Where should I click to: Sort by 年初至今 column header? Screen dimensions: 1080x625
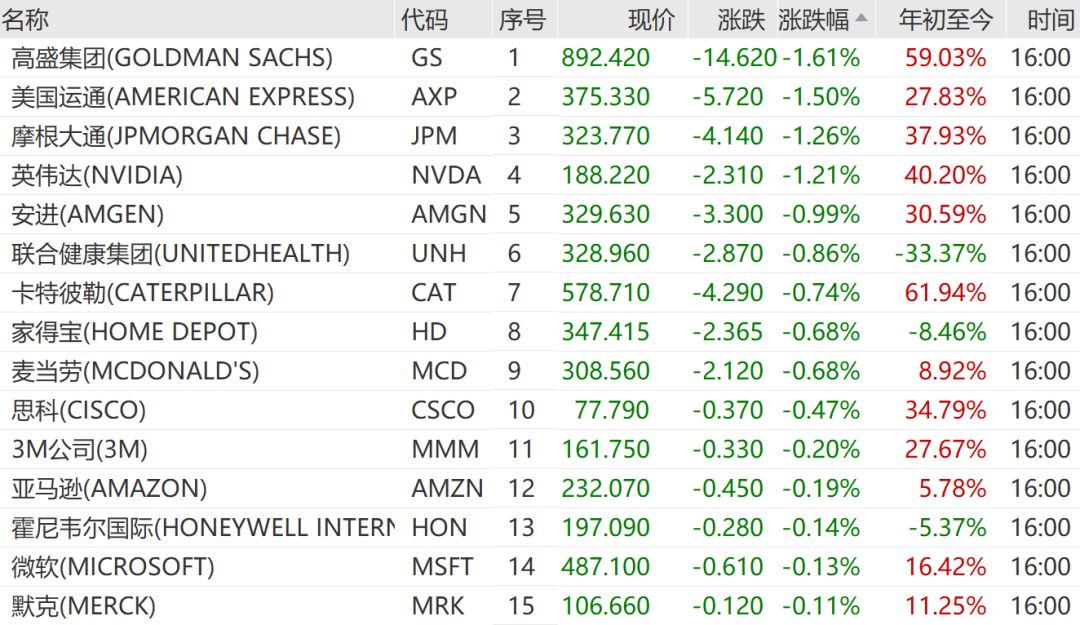(x=945, y=19)
